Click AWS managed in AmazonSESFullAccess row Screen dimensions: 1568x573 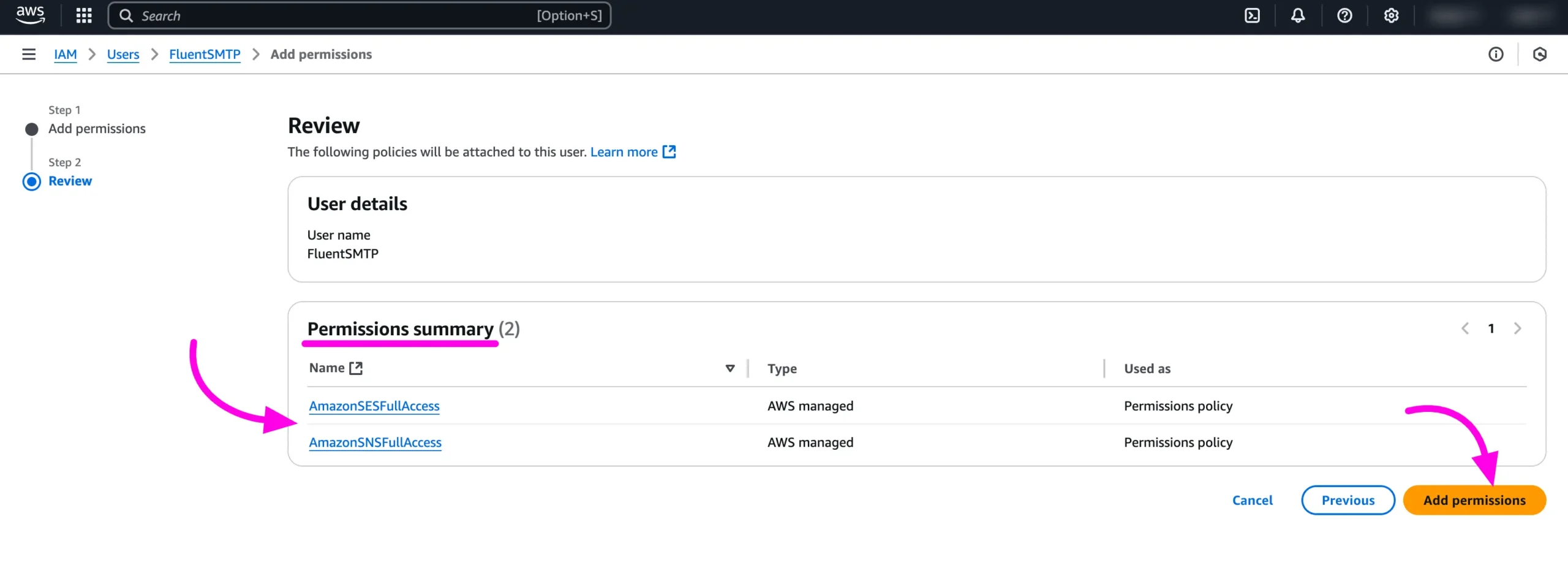point(810,406)
